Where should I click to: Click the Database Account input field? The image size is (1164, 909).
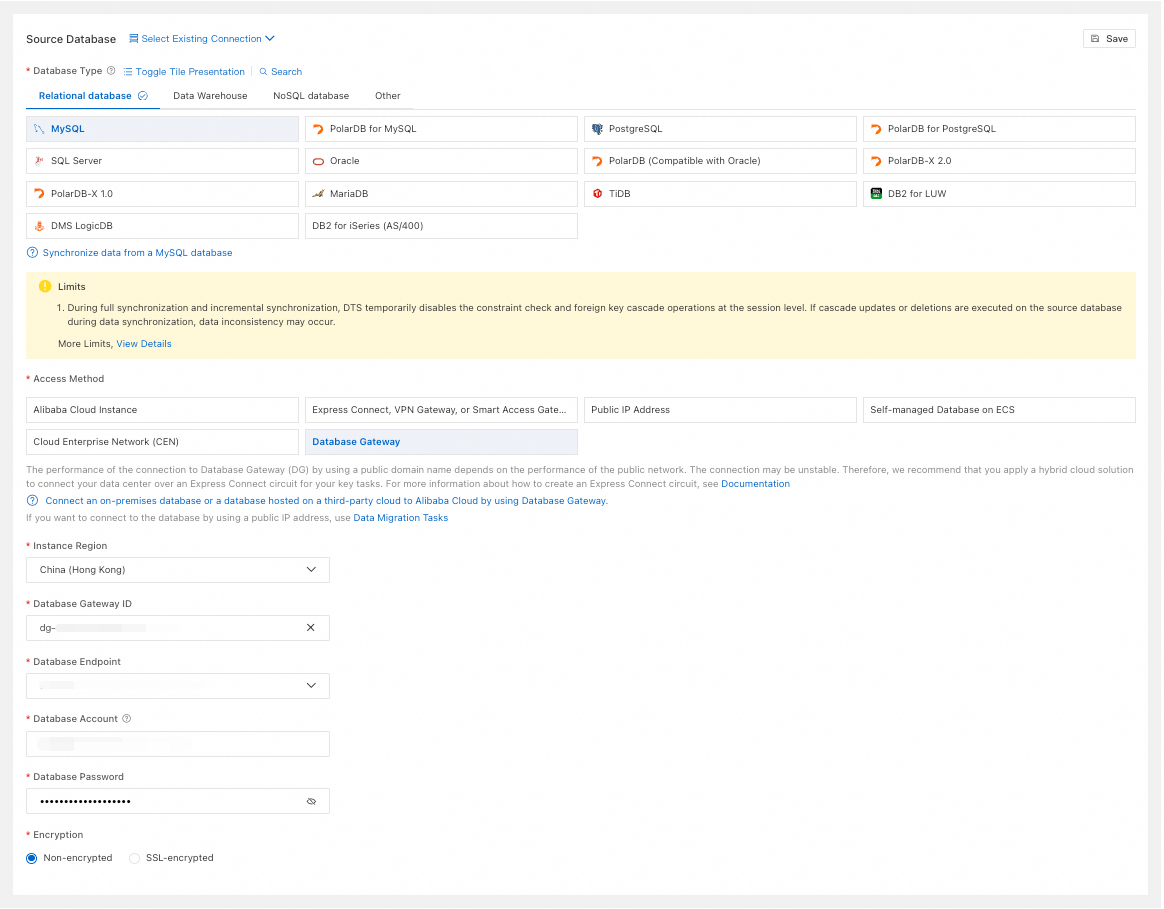tap(177, 743)
